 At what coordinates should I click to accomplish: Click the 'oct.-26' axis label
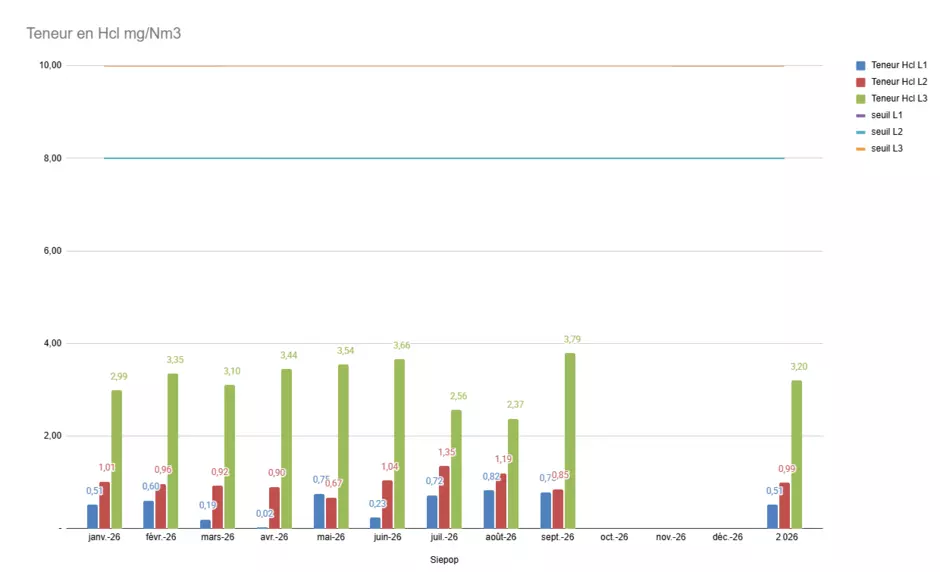614,537
